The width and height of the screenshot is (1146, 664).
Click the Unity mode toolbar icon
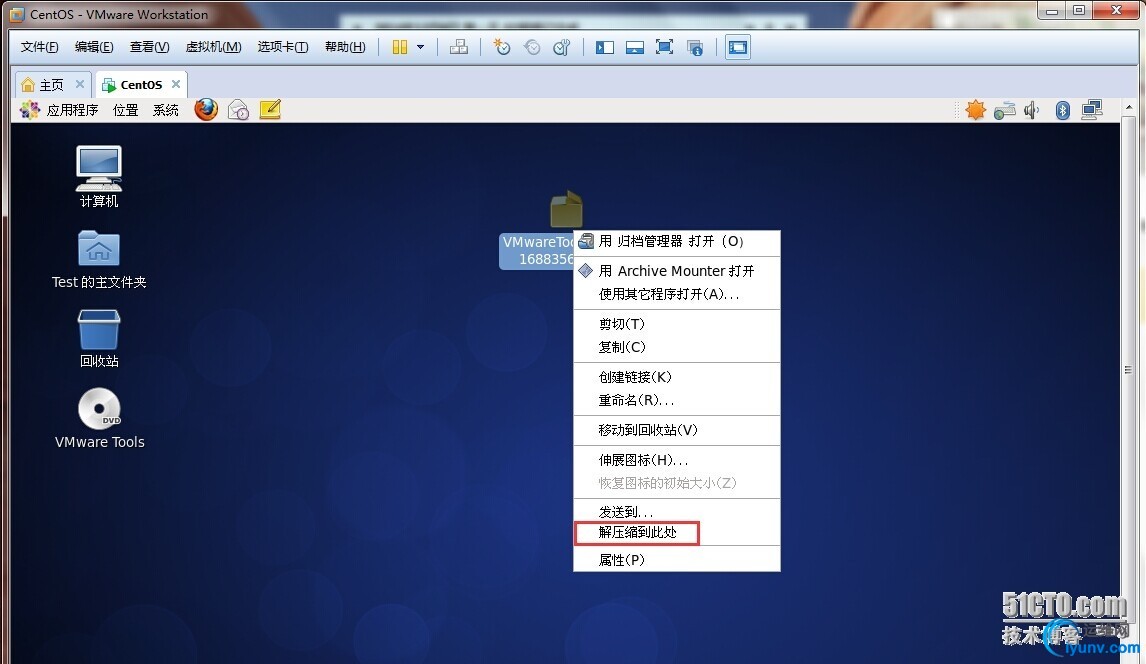[695, 48]
